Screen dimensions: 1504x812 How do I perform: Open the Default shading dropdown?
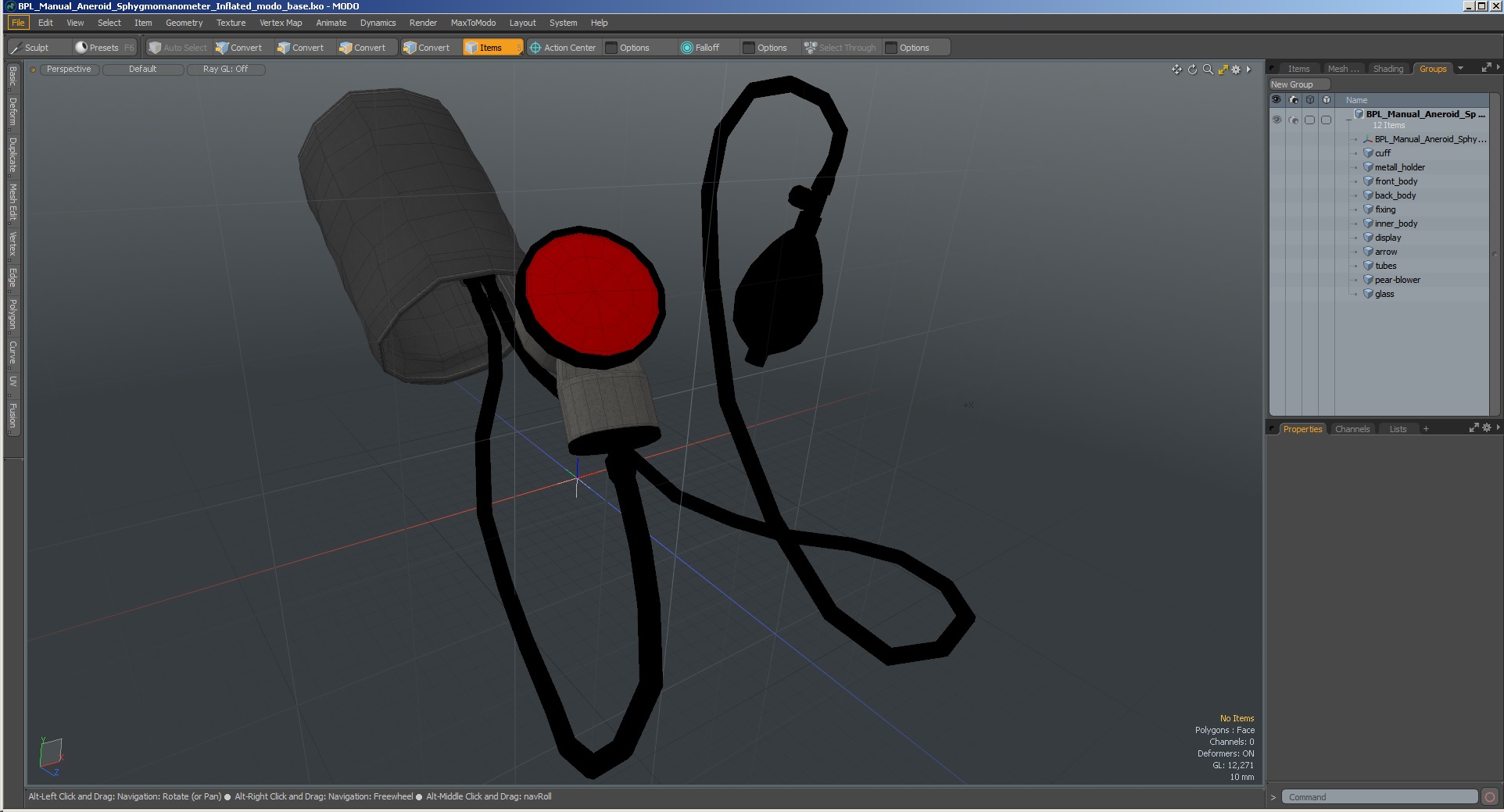tap(143, 70)
